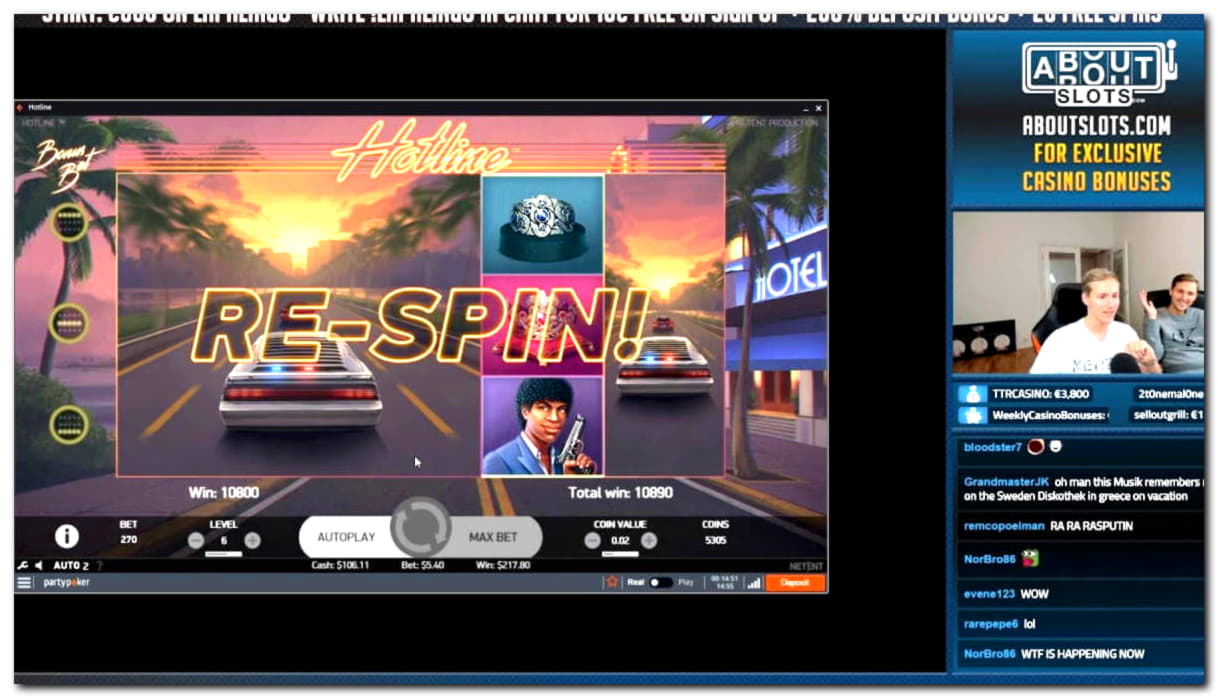Click the COINS value 5305

[715, 540]
